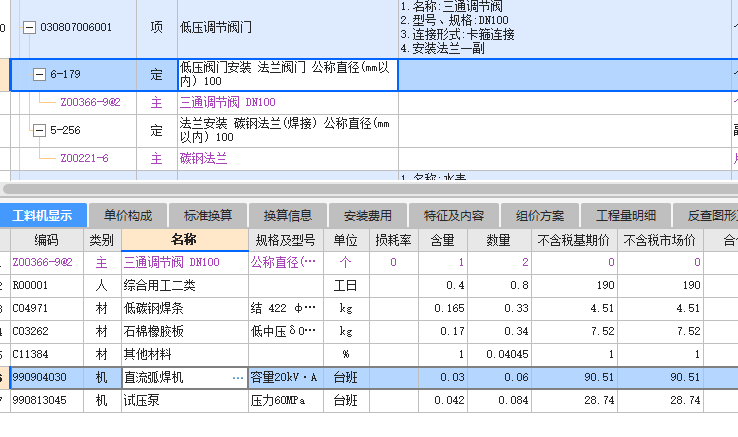Click the horizontal scrollbar under the upper table

369,189
